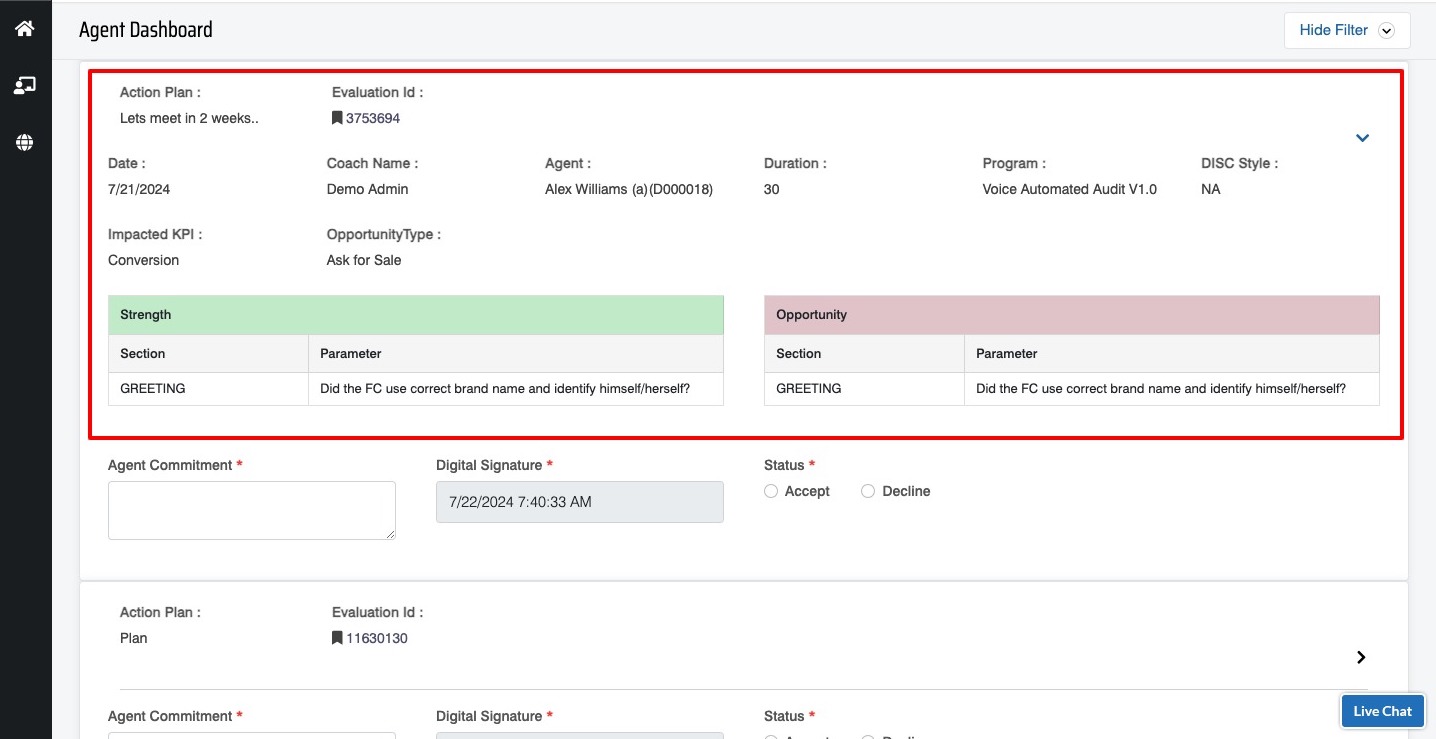
Task: Click GREETING row in Strength table
Action: pos(153,388)
